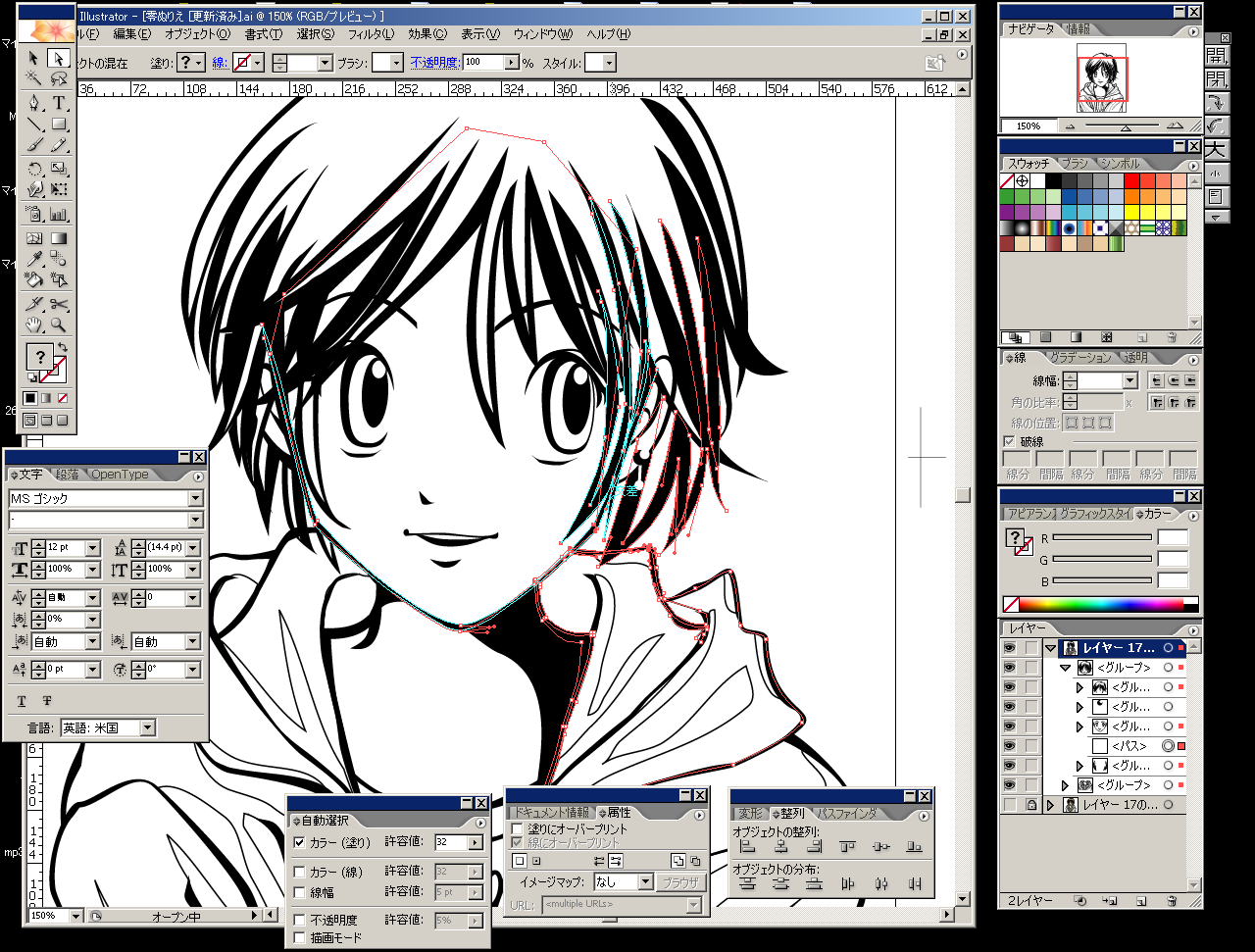Enable 描画モード checkbox

300,938
